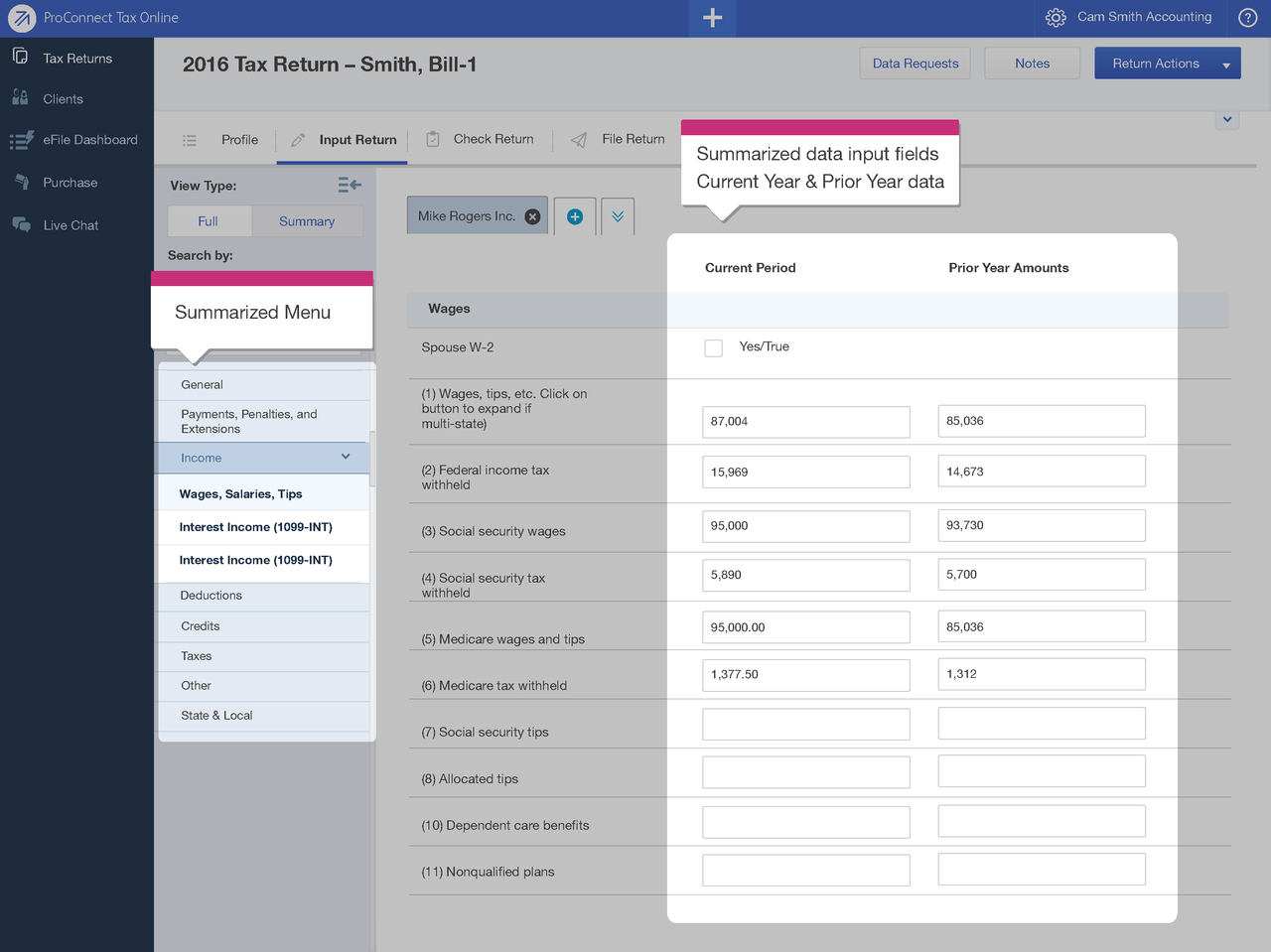The height and width of the screenshot is (952, 1271).
Task: Select Wages, Salaries, Tips
Action: point(263,494)
